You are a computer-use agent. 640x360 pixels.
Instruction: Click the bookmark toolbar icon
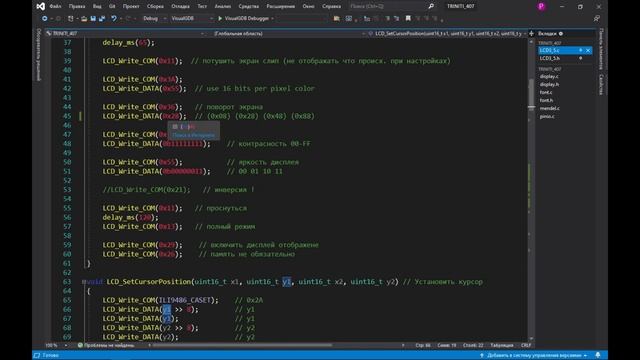point(408,18)
